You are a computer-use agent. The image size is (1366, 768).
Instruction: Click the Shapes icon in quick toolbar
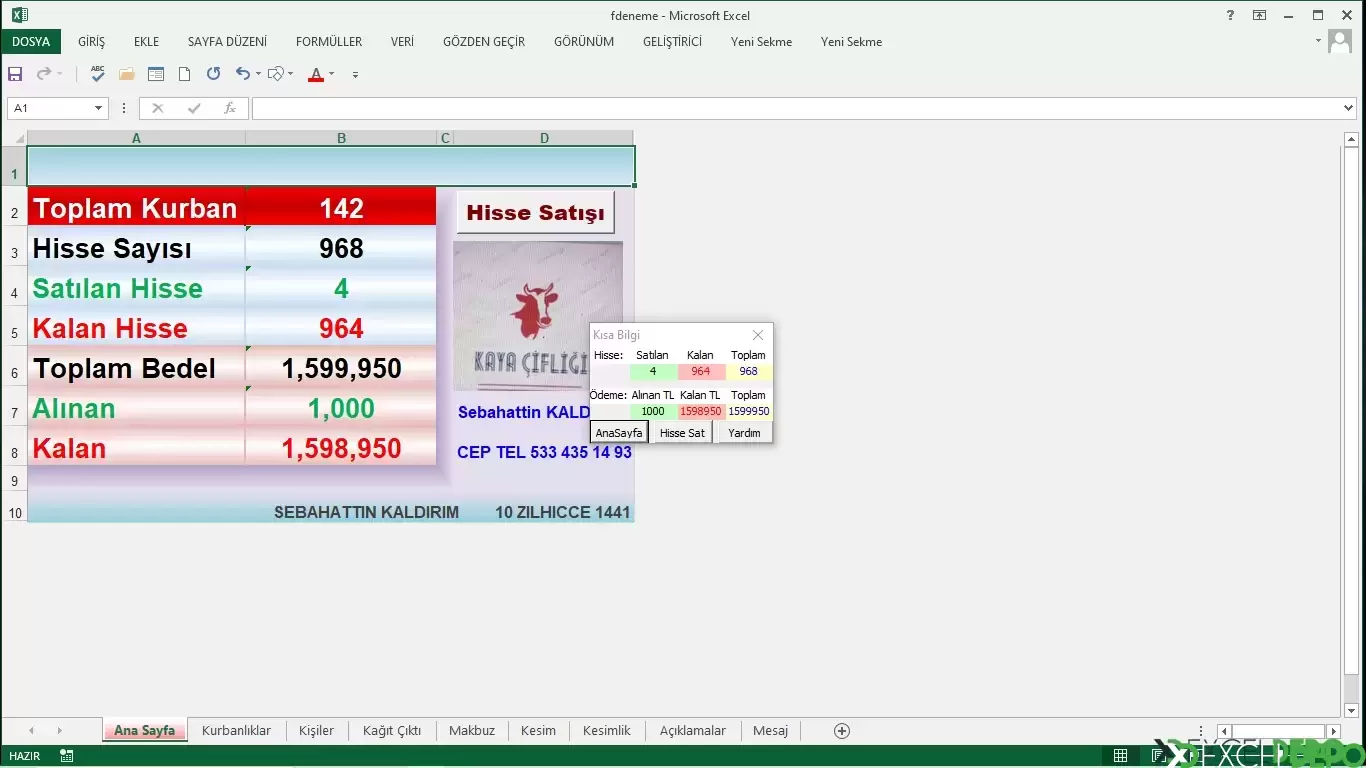click(275, 74)
